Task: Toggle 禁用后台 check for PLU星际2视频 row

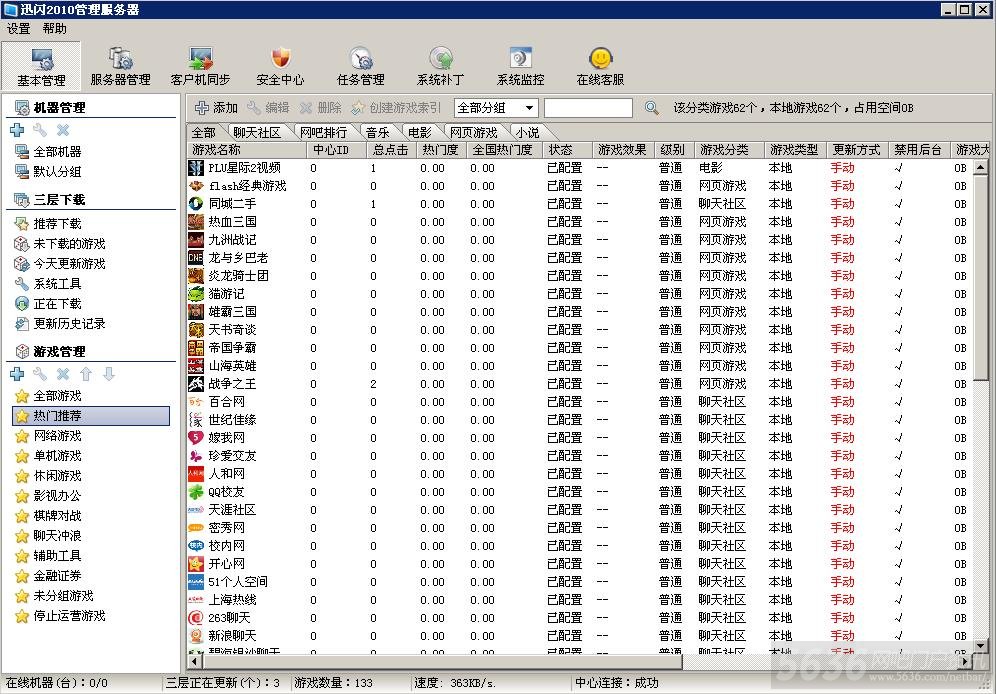Action: coord(898,168)
